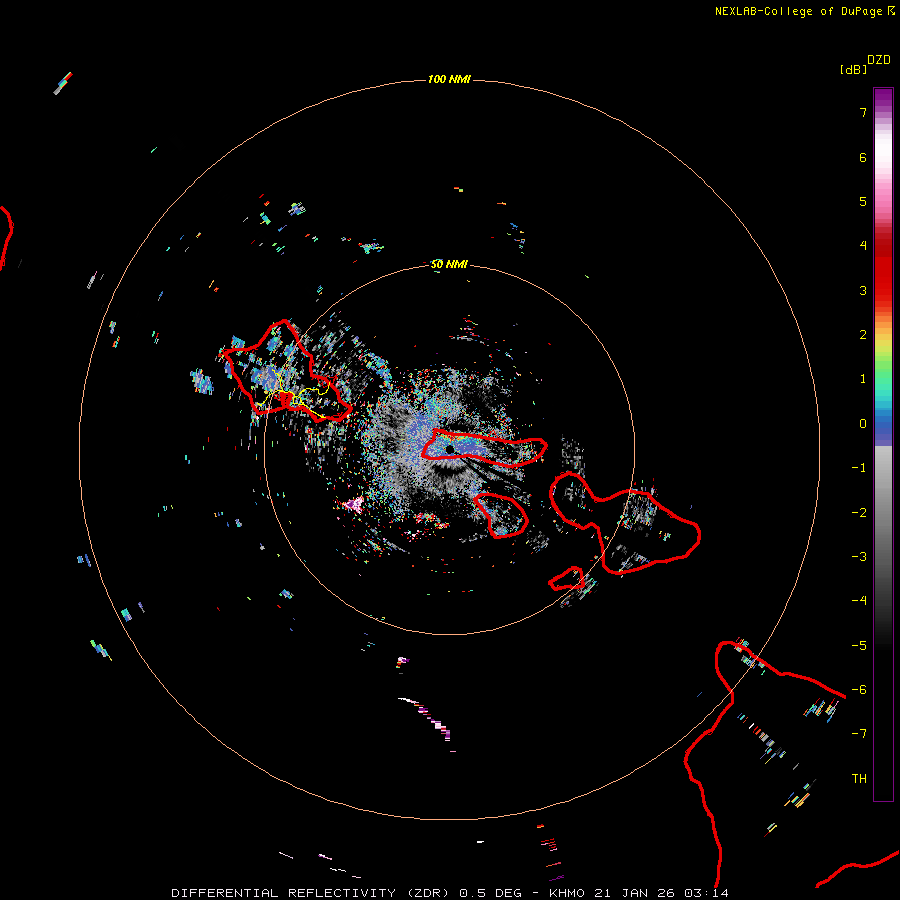
Task: Click the vertical ZDR color bar legend
Action: coord(883,444)
